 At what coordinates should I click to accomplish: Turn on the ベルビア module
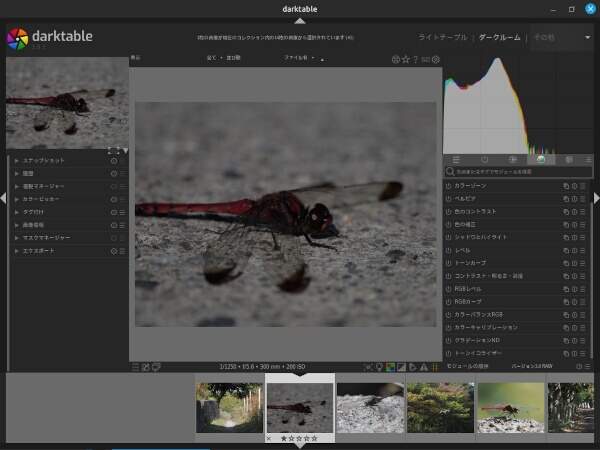(x=448, y=199)
